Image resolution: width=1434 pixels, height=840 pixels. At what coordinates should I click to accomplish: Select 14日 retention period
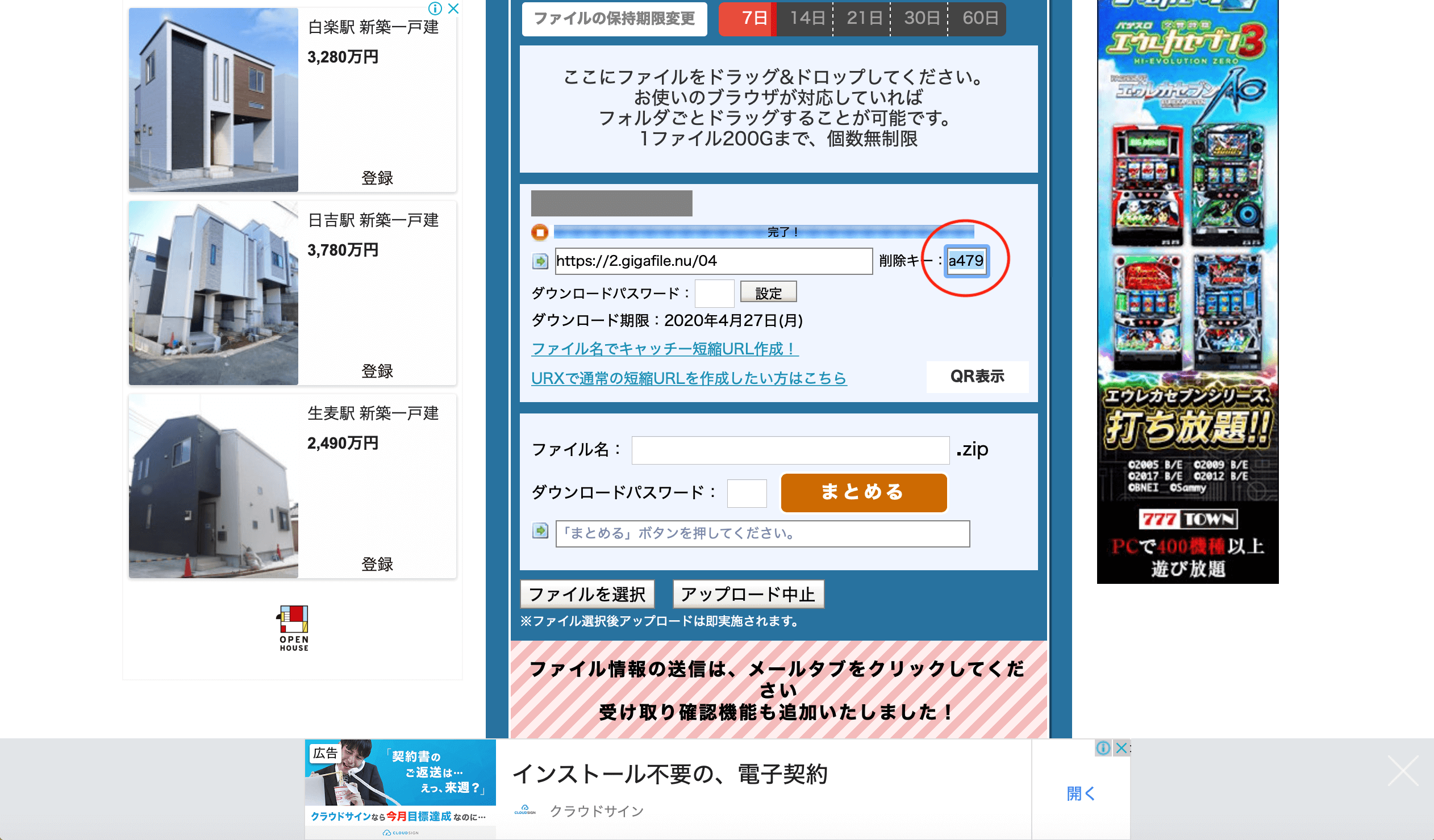pyautogui.click(x=807, y=18)
